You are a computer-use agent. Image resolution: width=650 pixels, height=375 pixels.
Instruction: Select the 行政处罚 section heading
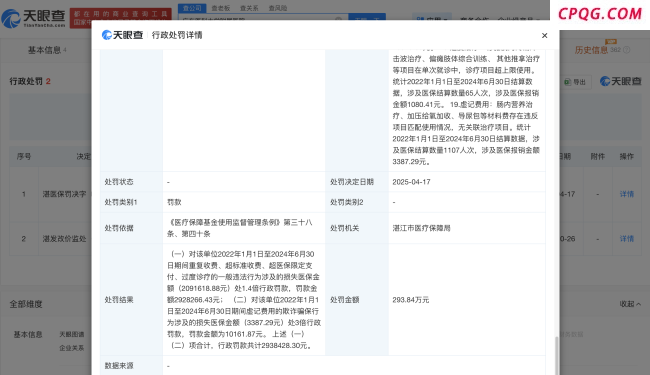(x=26, y=81)
